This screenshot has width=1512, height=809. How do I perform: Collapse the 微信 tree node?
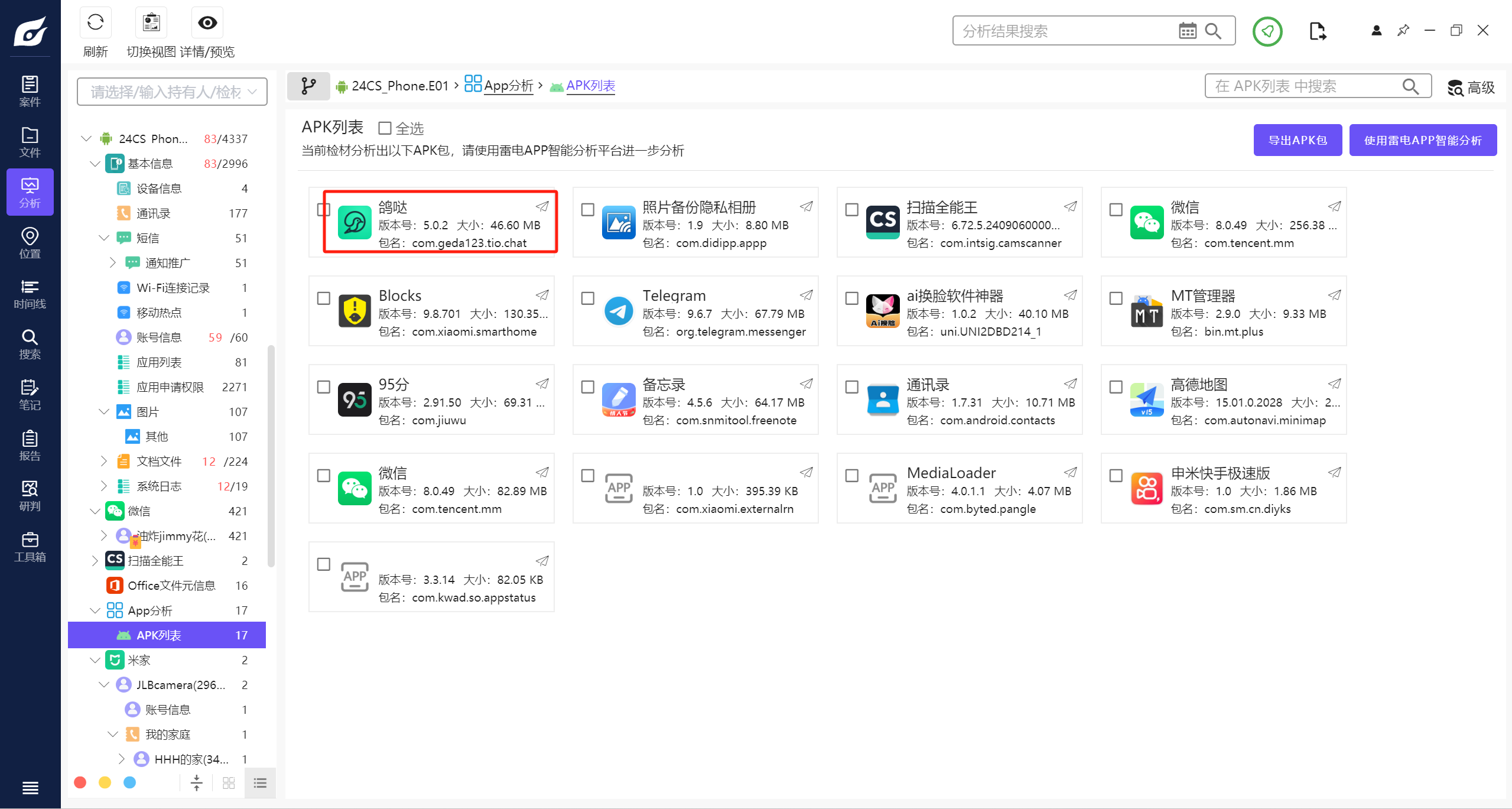95,511
